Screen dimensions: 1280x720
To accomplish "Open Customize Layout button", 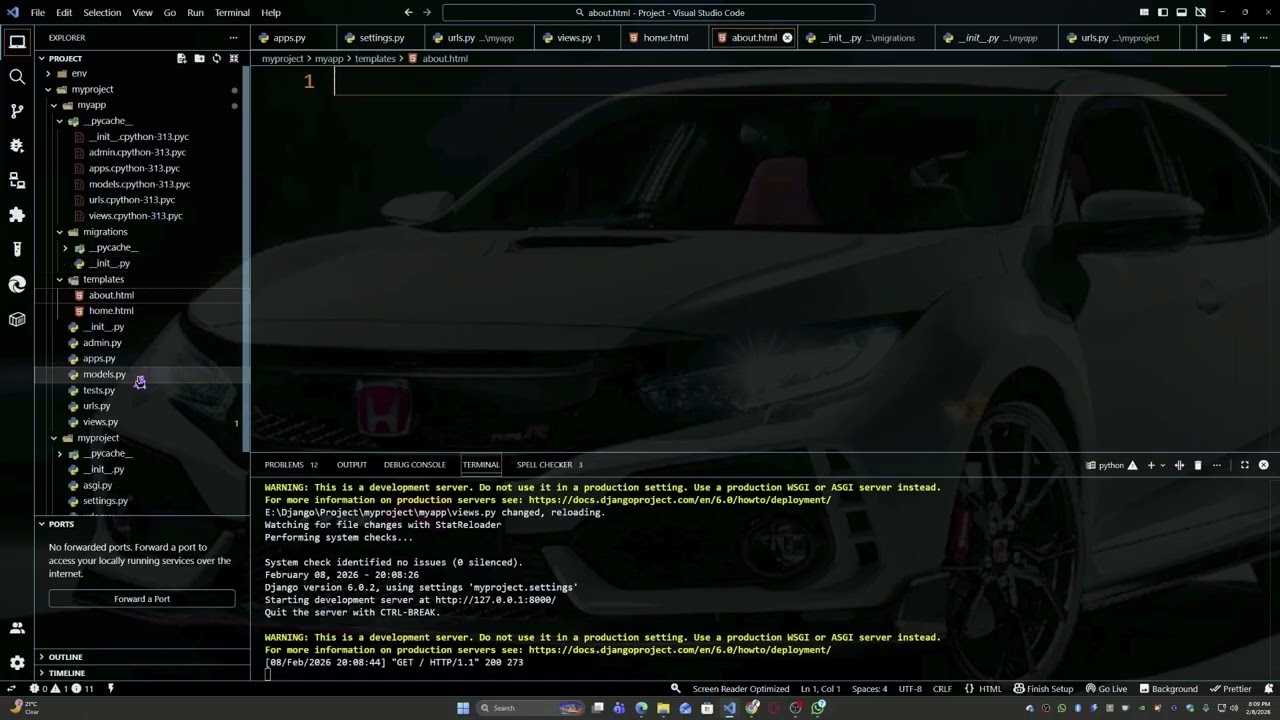I will pyautogui.click(x=1144, y=12).
